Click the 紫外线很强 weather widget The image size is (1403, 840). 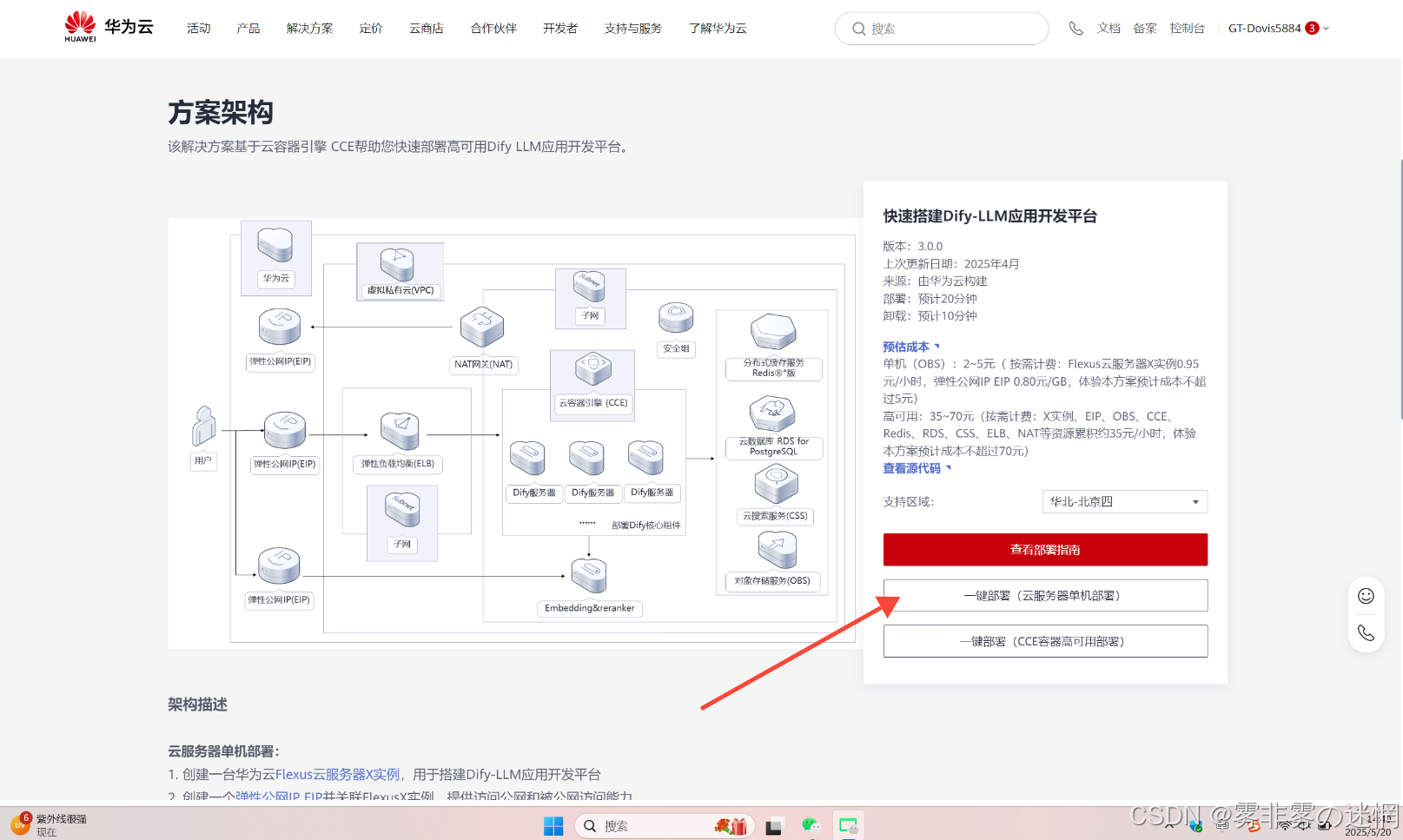pos(50,824)
